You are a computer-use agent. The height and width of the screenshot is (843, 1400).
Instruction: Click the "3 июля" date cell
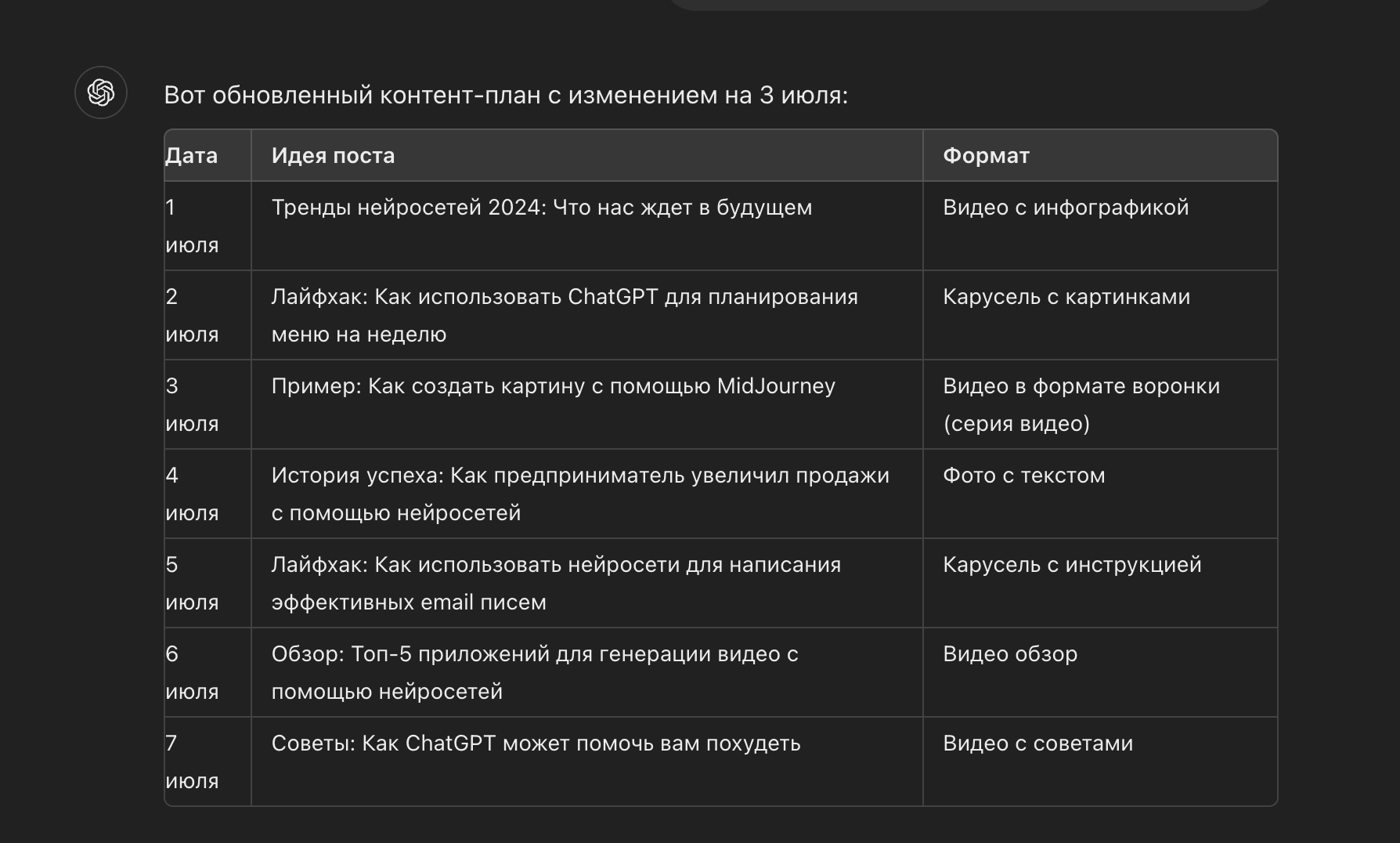click(207, 405)
